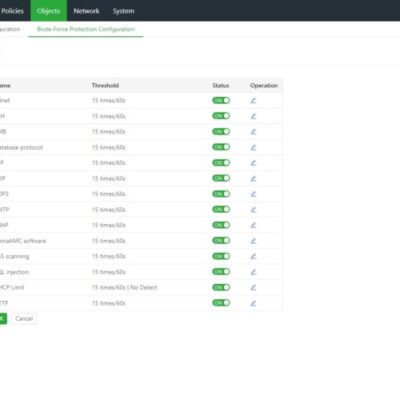The height and width of the screenshot is (400, 400).
Task: Click the threshold containing 'No Detect'
Action: [124, 287]
